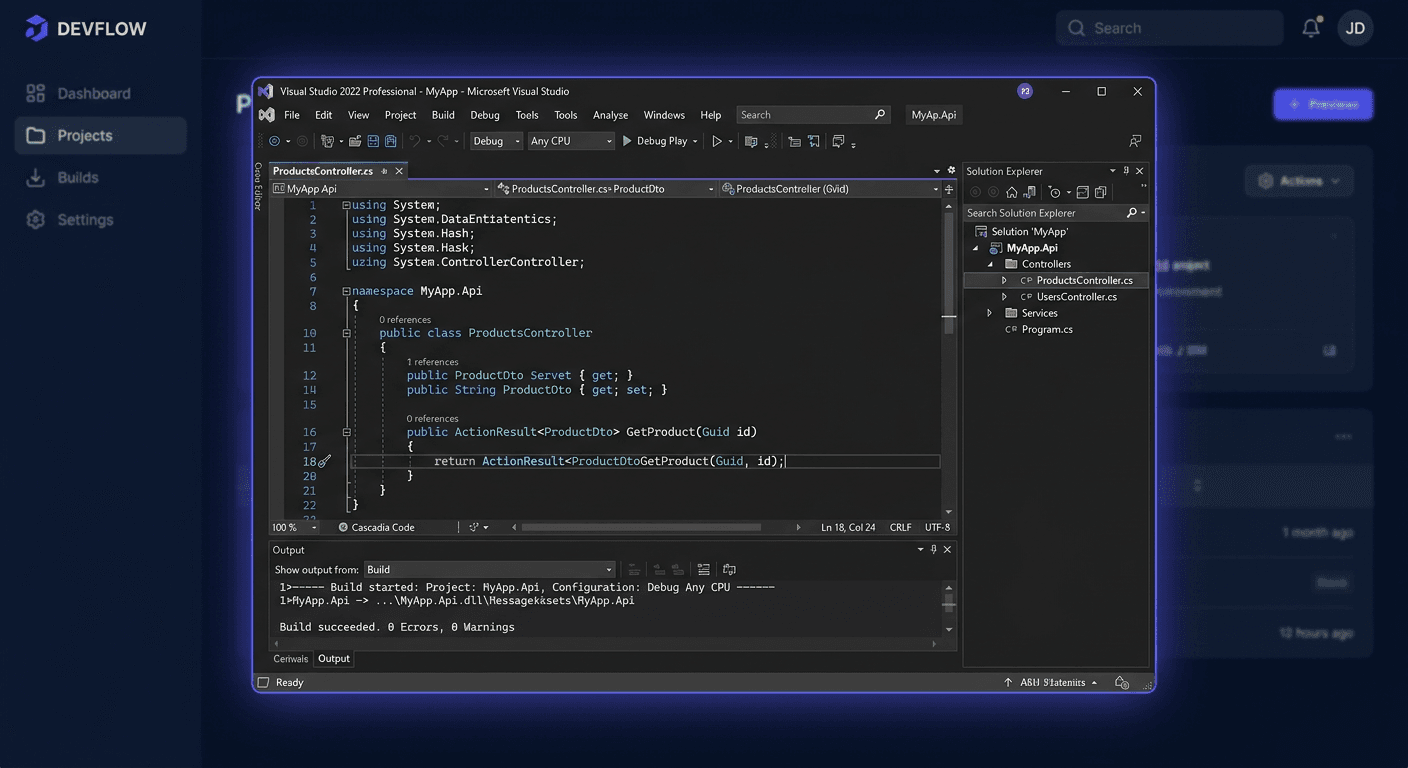The image size is (1408, 768).
Task: Switch to the Ceriwals tab below Output
Action: tap(290, 658)
